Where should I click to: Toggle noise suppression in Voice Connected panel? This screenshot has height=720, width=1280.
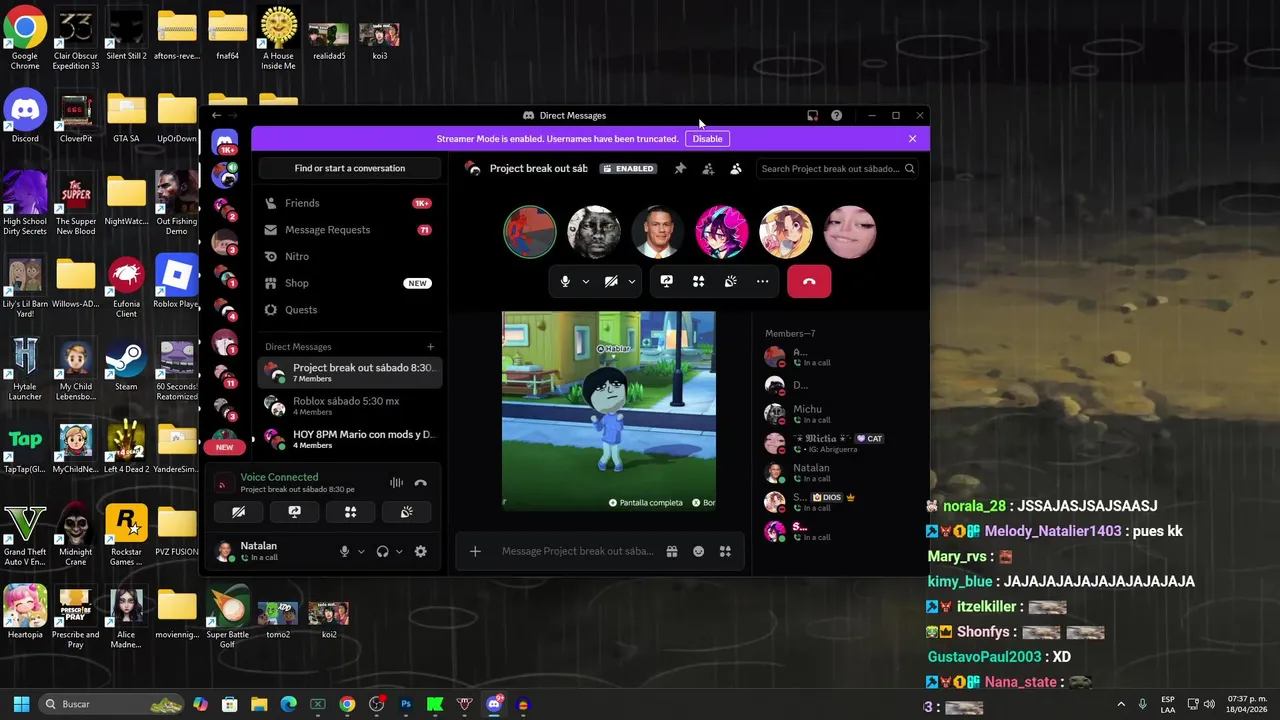click(397, 483)
